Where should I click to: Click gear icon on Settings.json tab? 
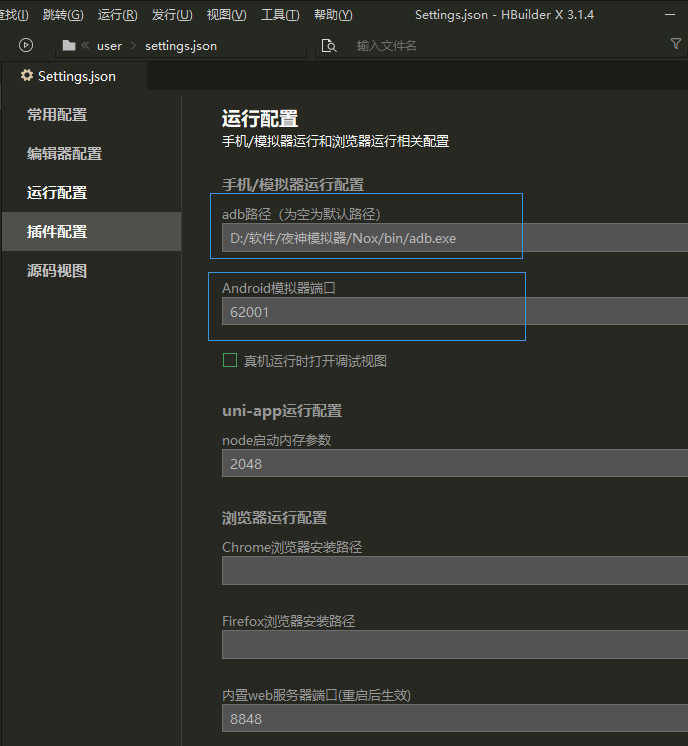click(x=27, y=75)
